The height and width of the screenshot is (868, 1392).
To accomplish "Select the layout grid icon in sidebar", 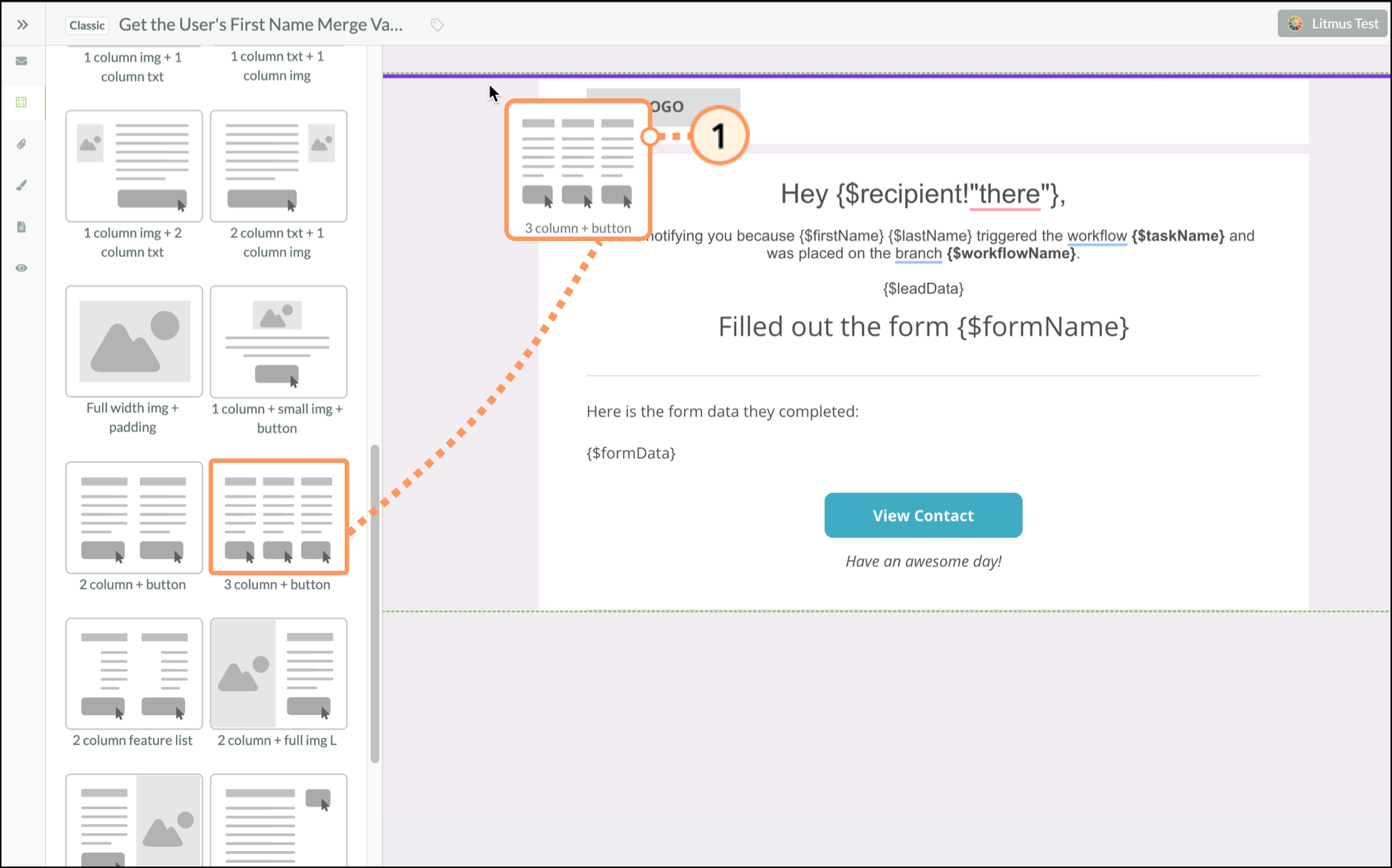I will (21, 102).
